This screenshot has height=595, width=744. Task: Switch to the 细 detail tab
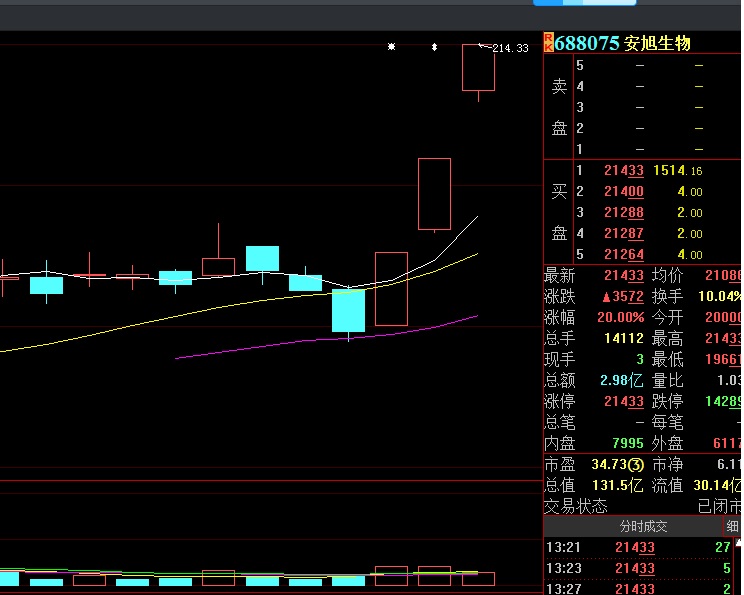733,526
